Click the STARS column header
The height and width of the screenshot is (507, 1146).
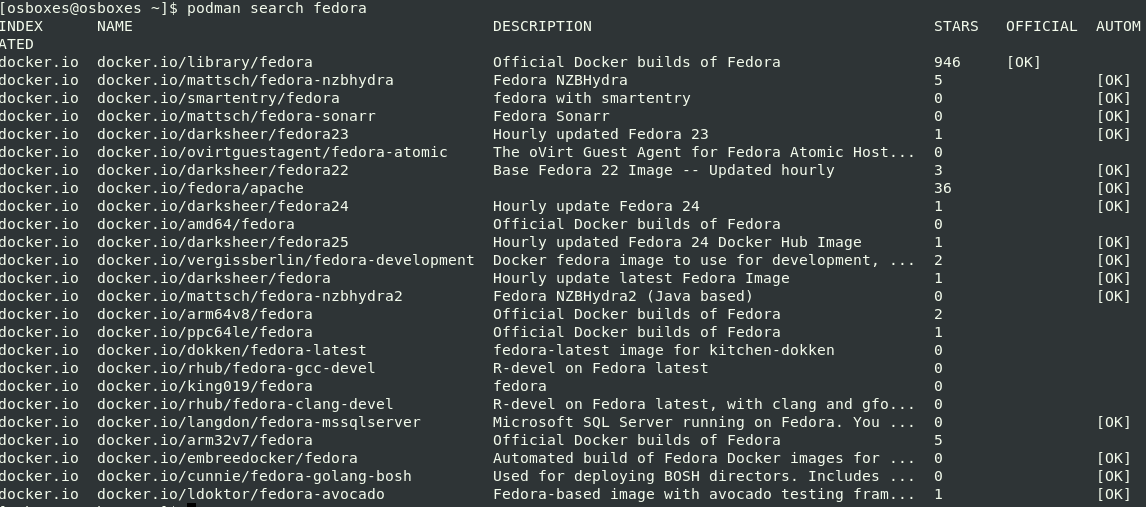click(x=956, y=26)
